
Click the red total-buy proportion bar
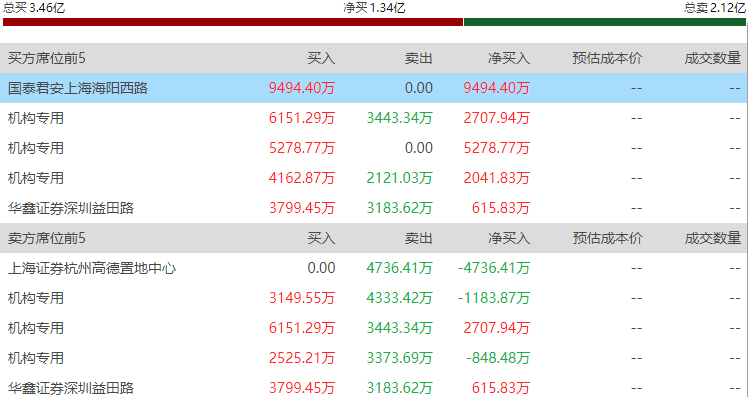pyautogui.click(x=233, y=22)
